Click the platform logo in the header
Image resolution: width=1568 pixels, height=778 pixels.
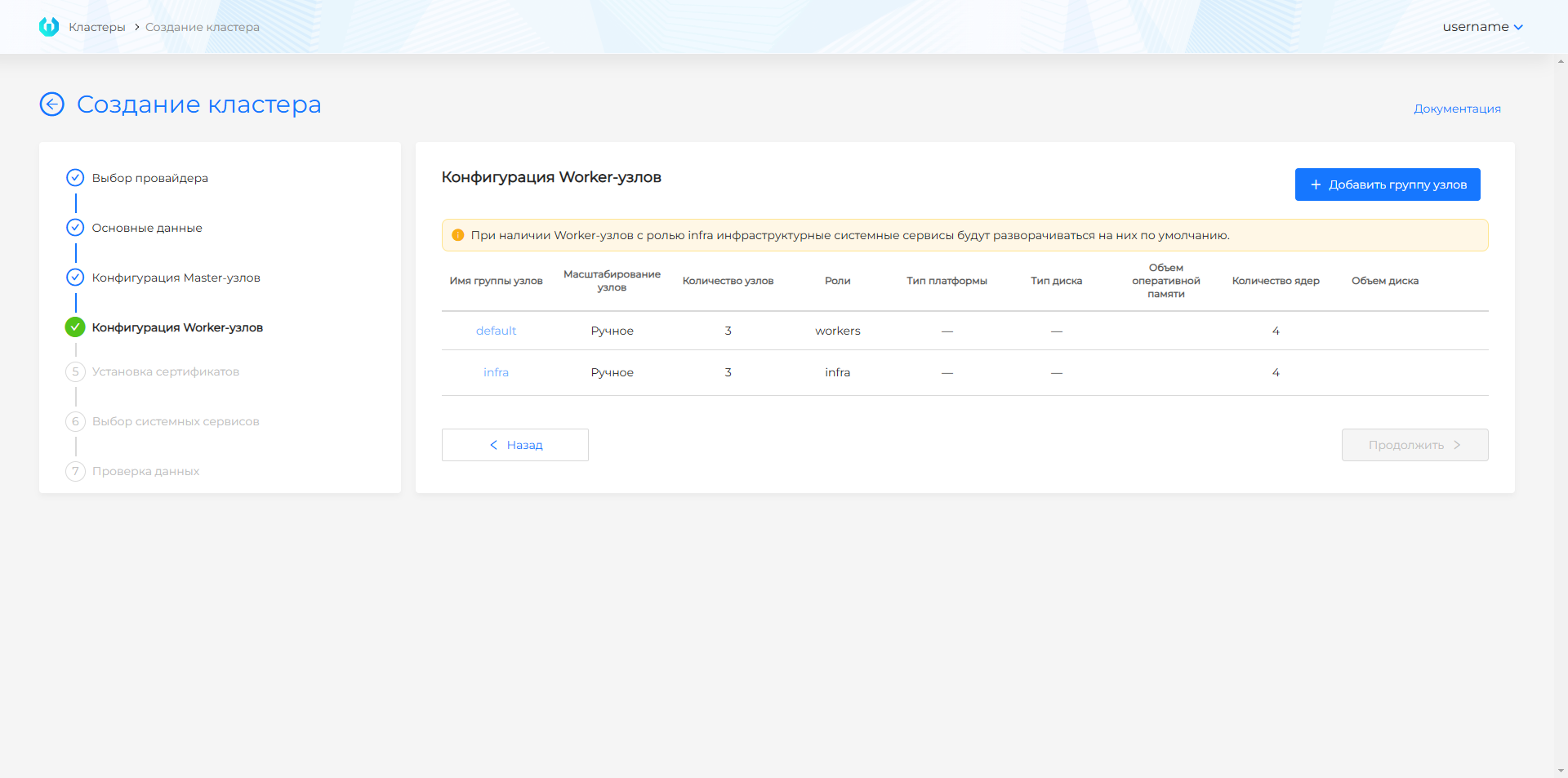49,27
